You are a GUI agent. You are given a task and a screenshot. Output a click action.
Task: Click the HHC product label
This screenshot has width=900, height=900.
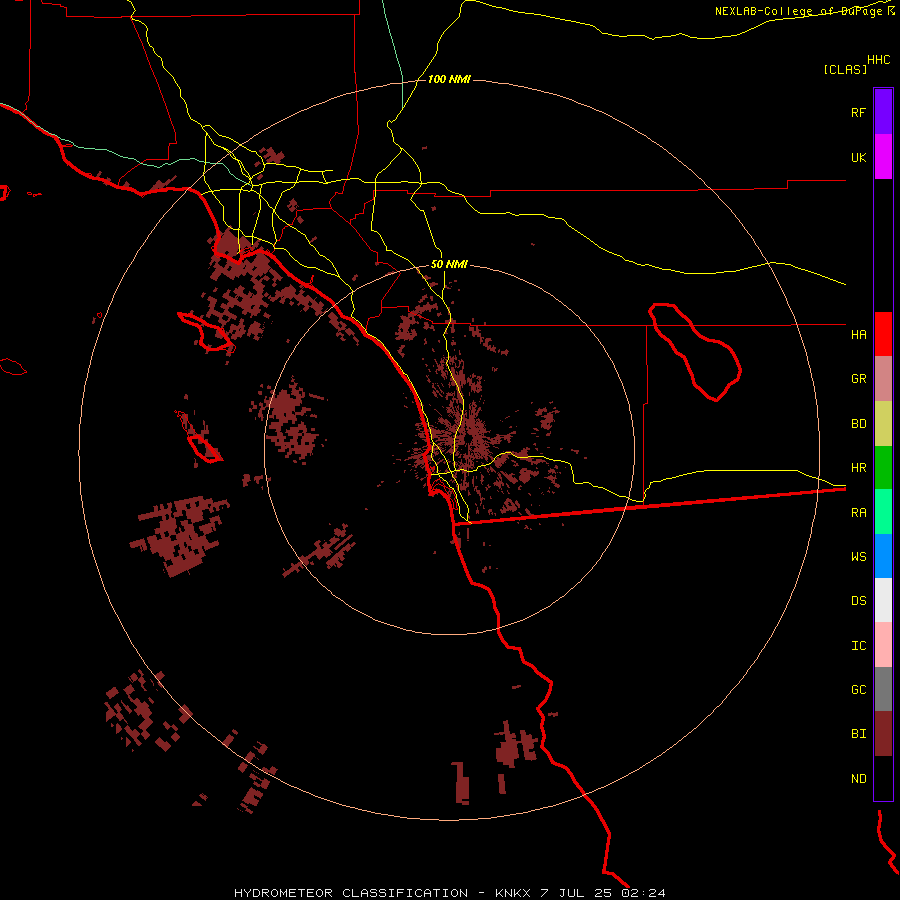click(879, 60)
